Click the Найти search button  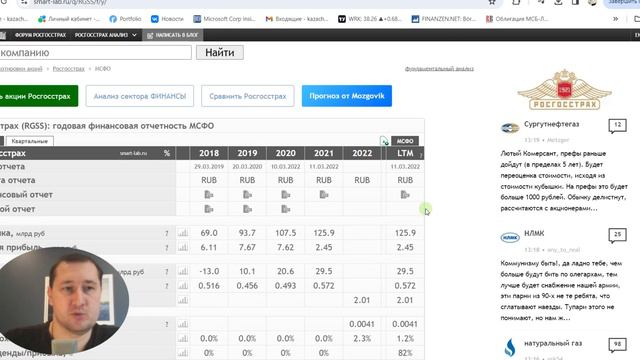[x=220, y=52]
